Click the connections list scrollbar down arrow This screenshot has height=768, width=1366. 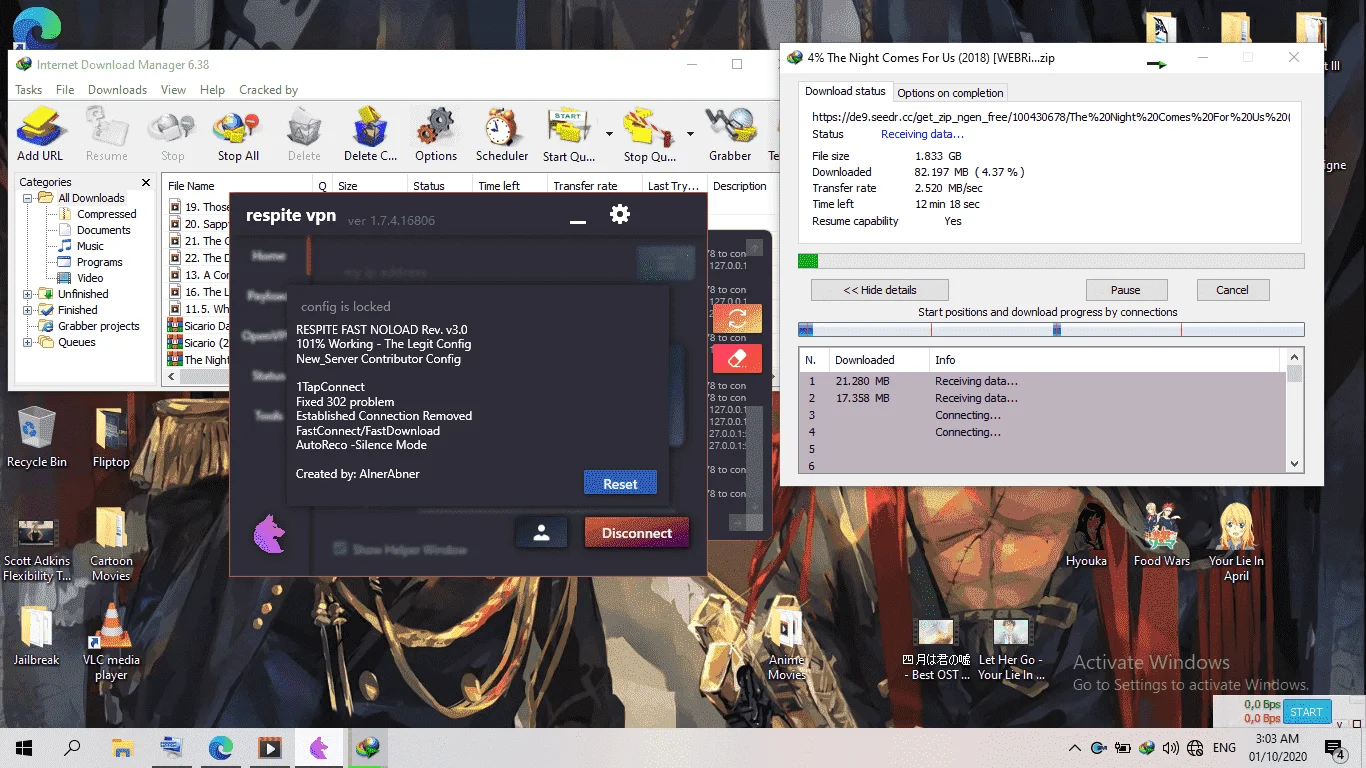(x=1295, y=463)
